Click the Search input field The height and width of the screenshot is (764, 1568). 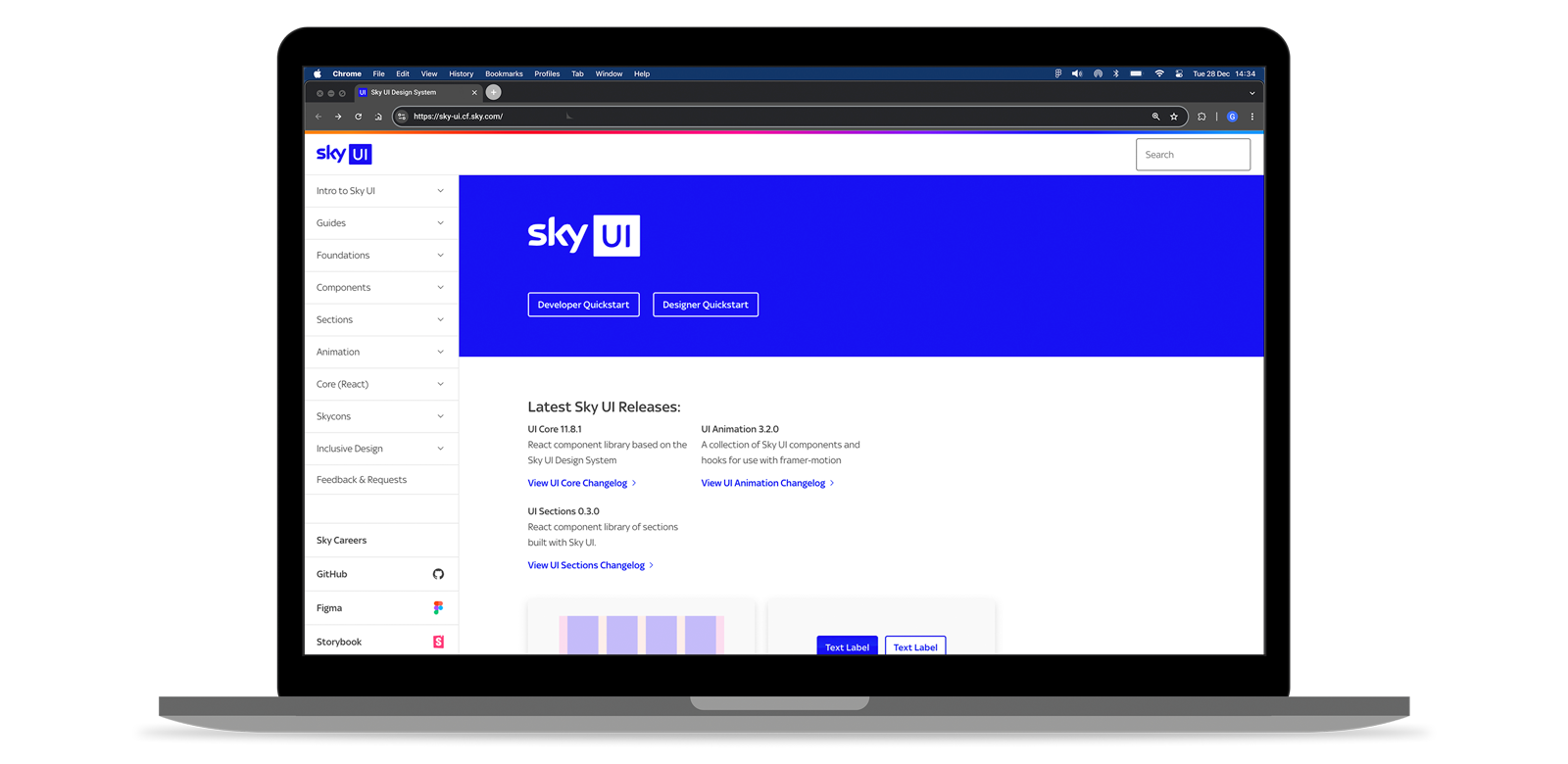pyautogui.click(x=1193, y=155)
